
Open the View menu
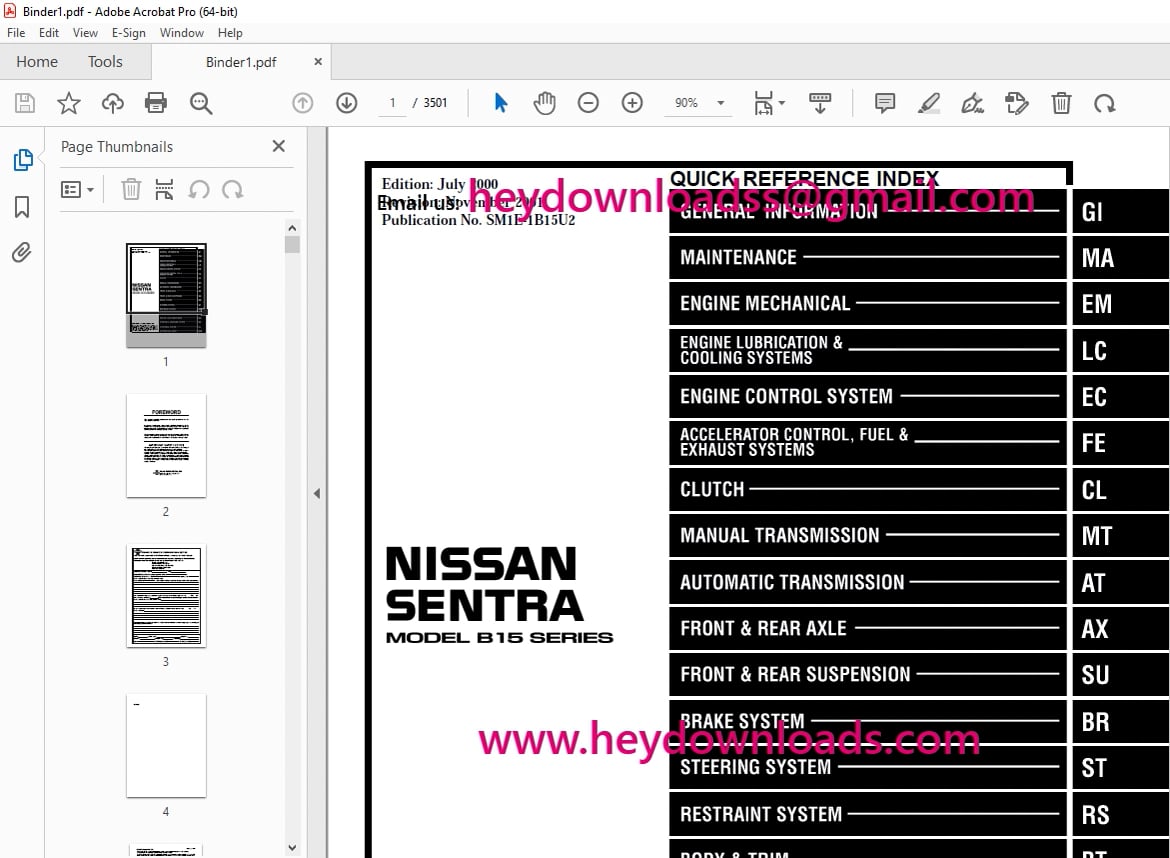point(85,33)
